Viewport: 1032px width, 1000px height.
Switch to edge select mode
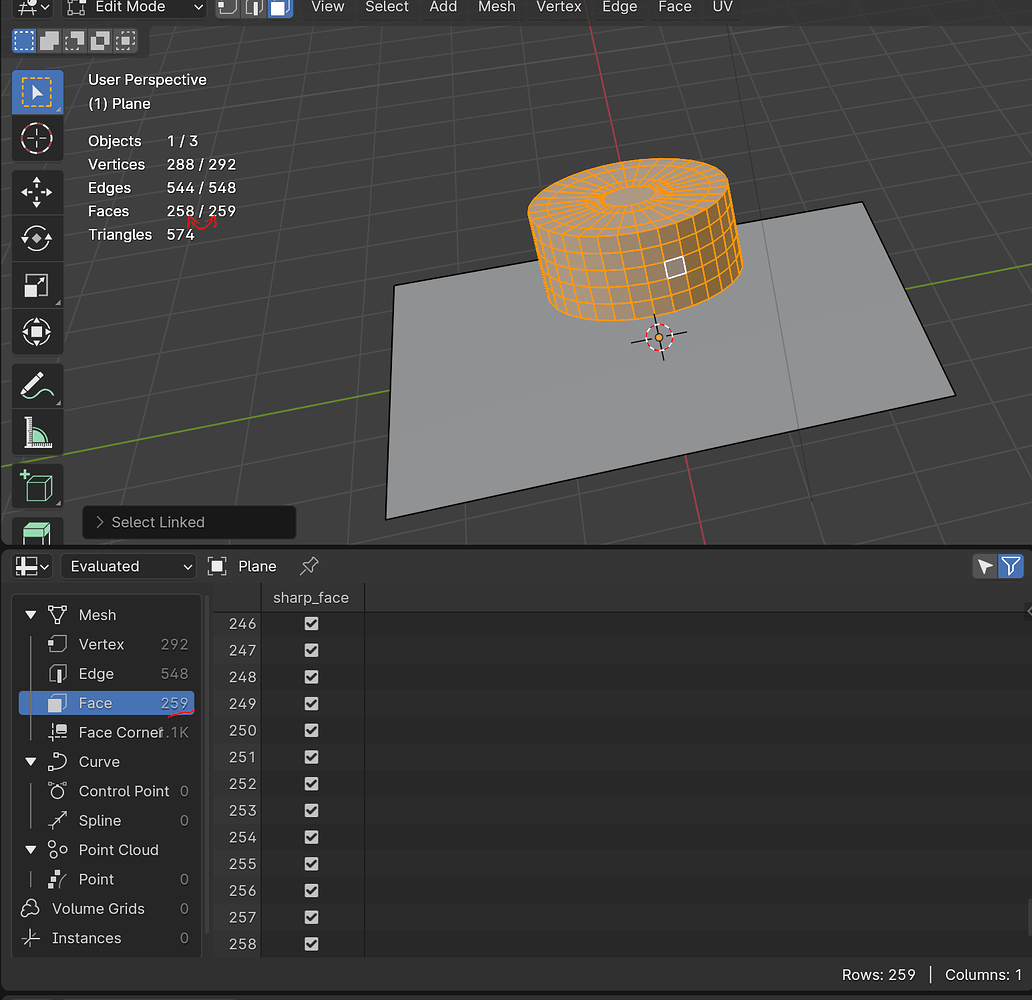tap(254, 7)
